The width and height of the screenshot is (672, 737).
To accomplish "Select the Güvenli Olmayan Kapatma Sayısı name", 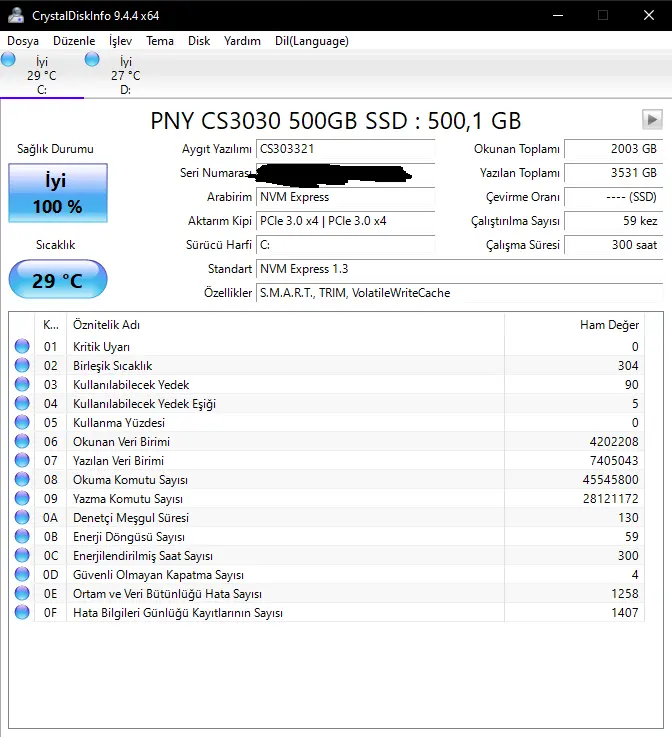I will 158,575.
